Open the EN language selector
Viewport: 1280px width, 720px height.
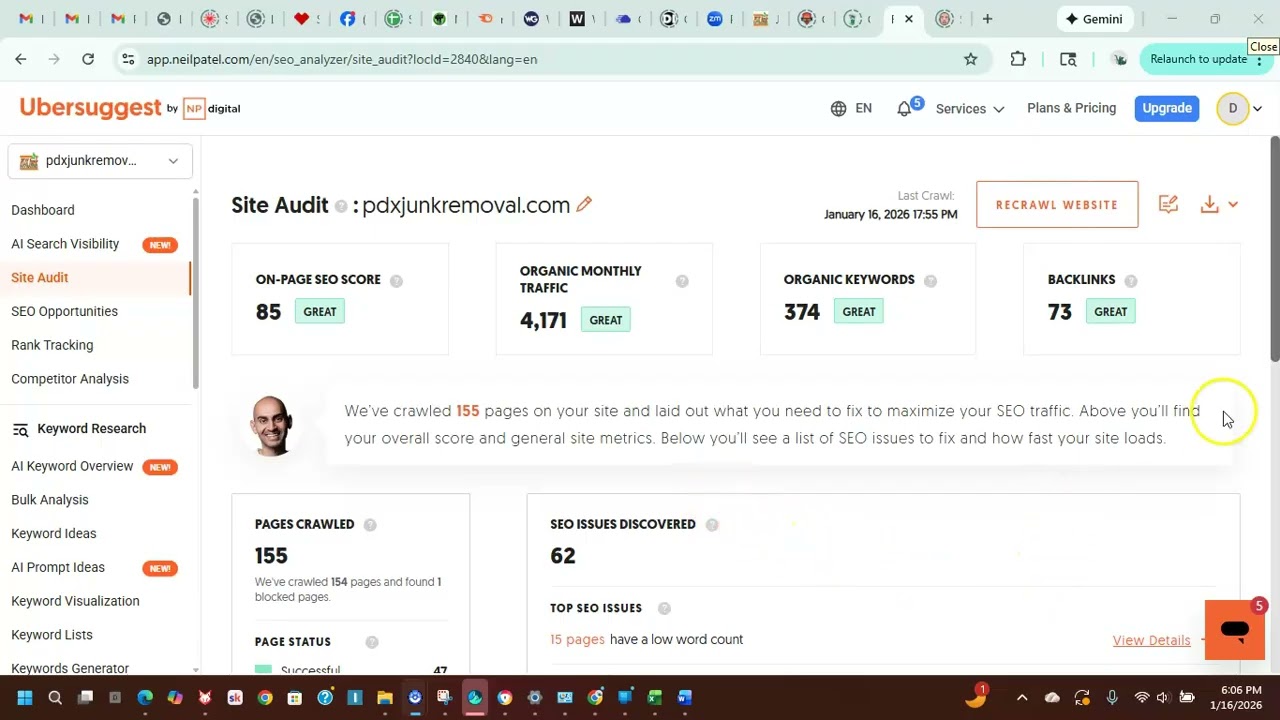[x=863, y=108]
